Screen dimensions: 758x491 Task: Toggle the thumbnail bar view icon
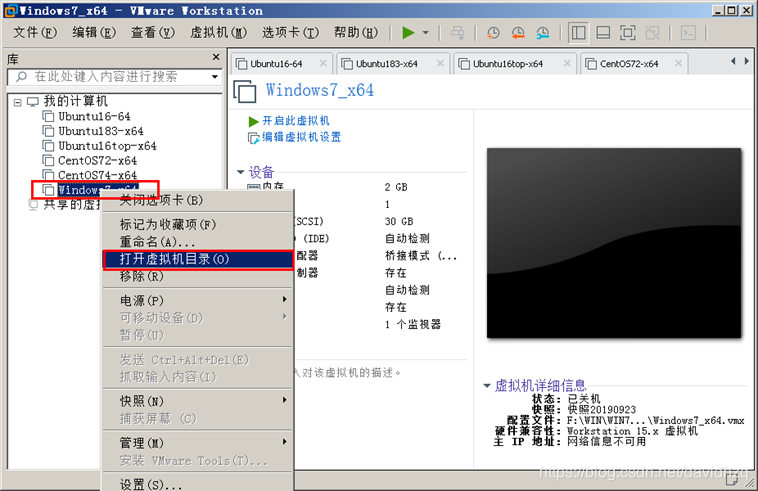pos(603,33)
